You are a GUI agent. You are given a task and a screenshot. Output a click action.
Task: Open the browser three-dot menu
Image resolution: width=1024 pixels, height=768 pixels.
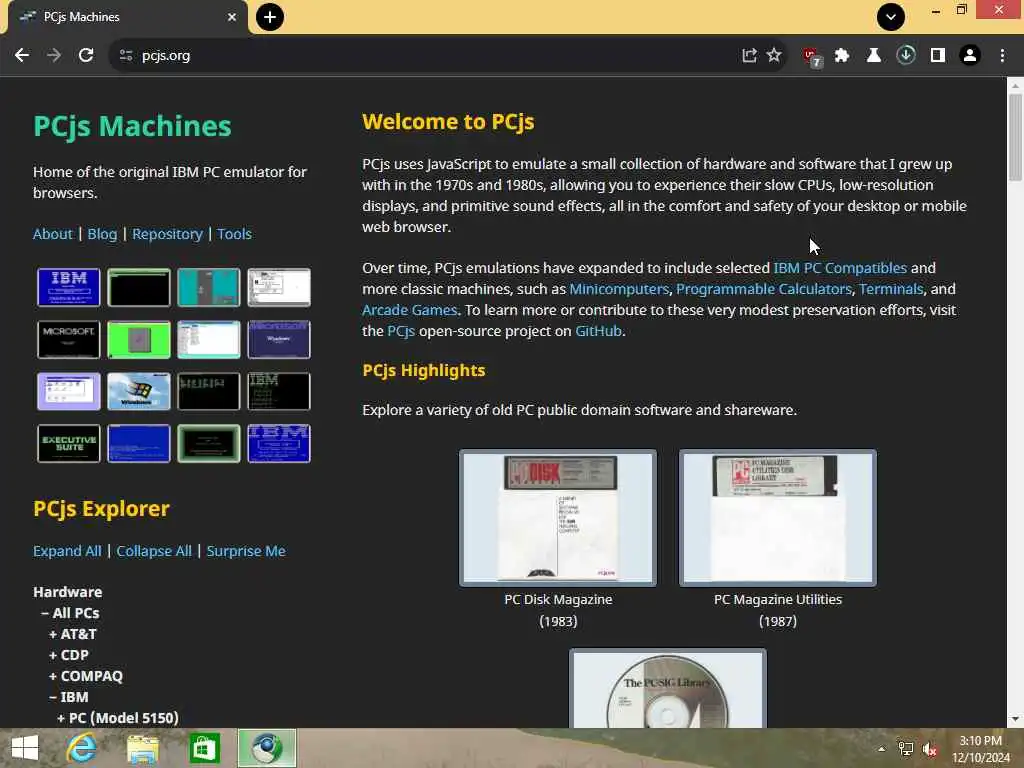tap(1002, 56)
